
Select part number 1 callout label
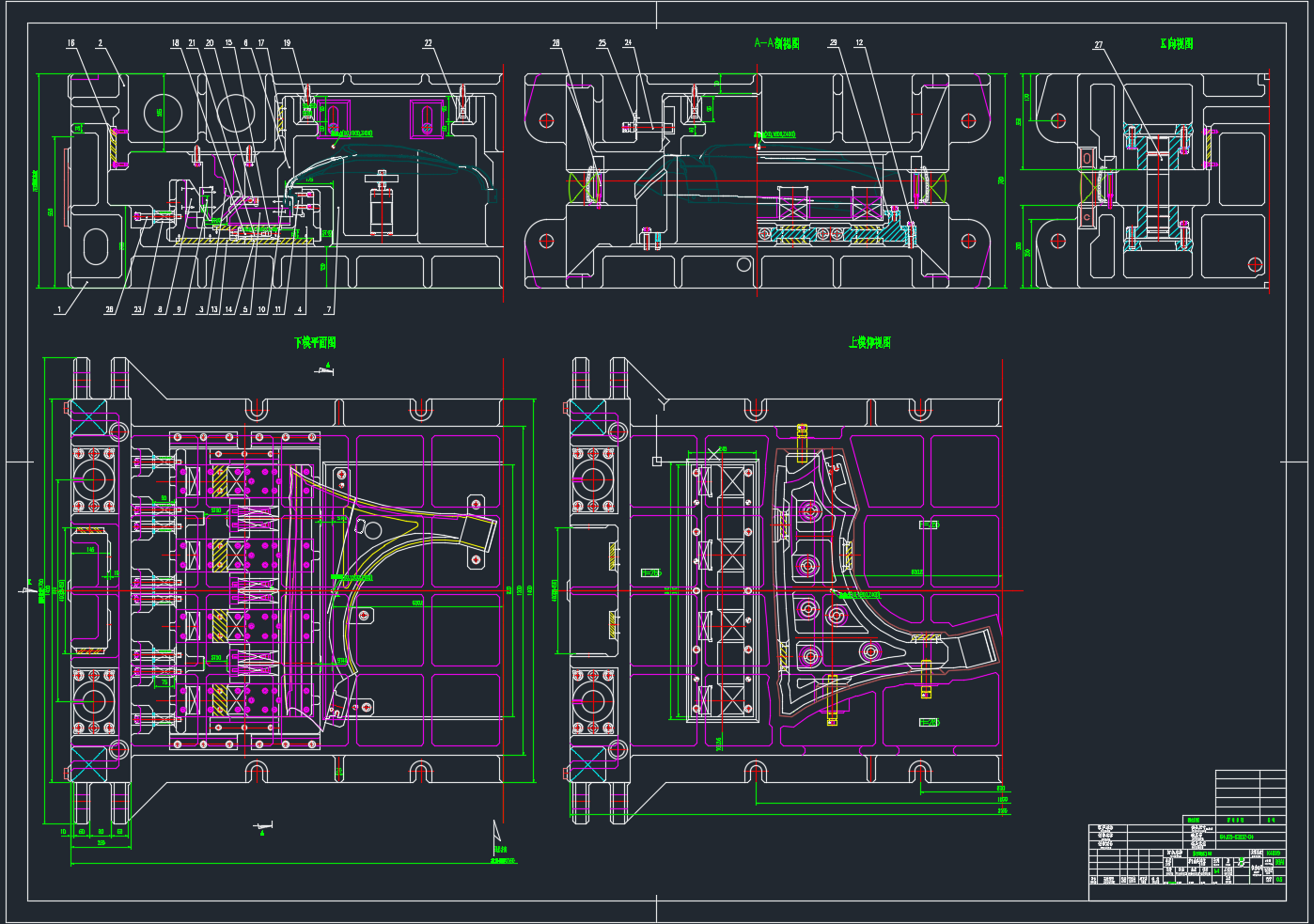click(58, 309)
